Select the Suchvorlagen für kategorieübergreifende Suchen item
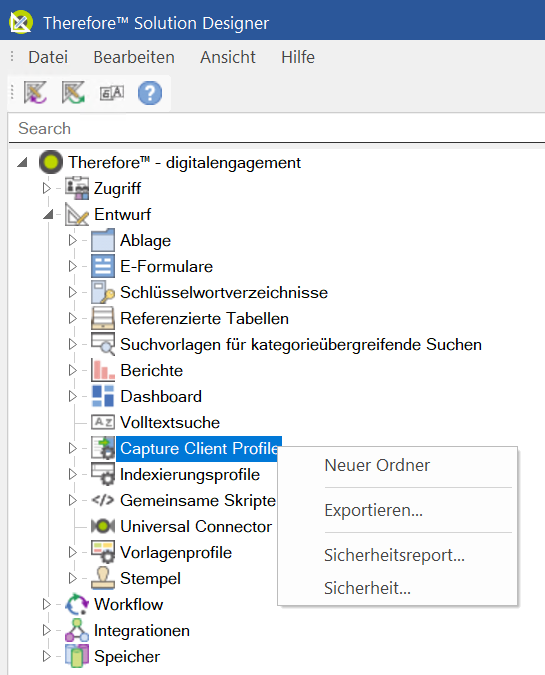The width and height of the screenshot is (545, 675). pyautogui.click(x=300, y=344)
